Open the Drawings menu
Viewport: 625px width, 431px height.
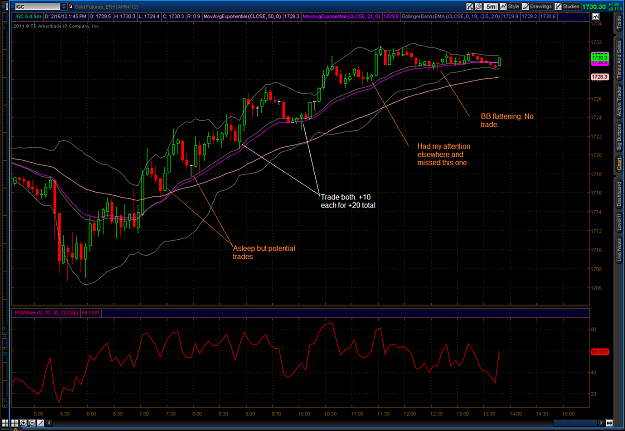537,6
